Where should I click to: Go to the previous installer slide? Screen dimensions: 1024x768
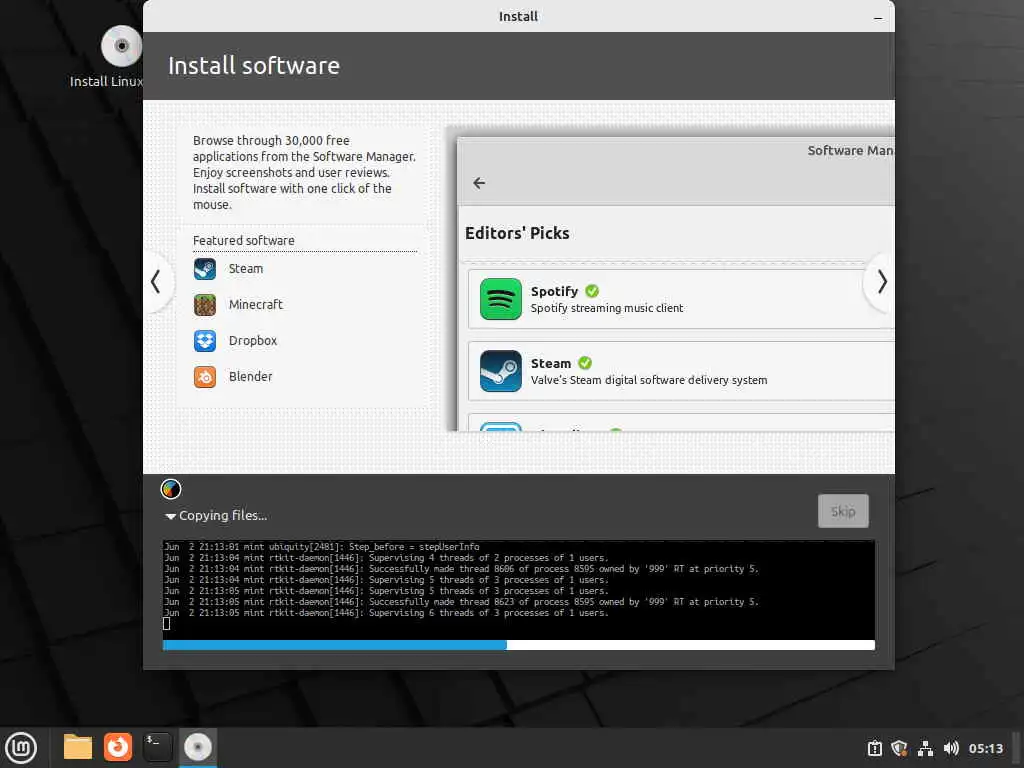coord(155,282)
